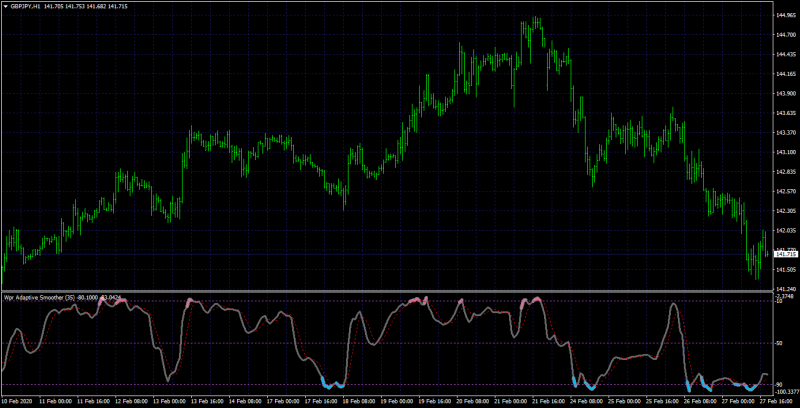This screenshot has height=408, width=800.
Task: Click price axis value 143.900
Action: 786,94
